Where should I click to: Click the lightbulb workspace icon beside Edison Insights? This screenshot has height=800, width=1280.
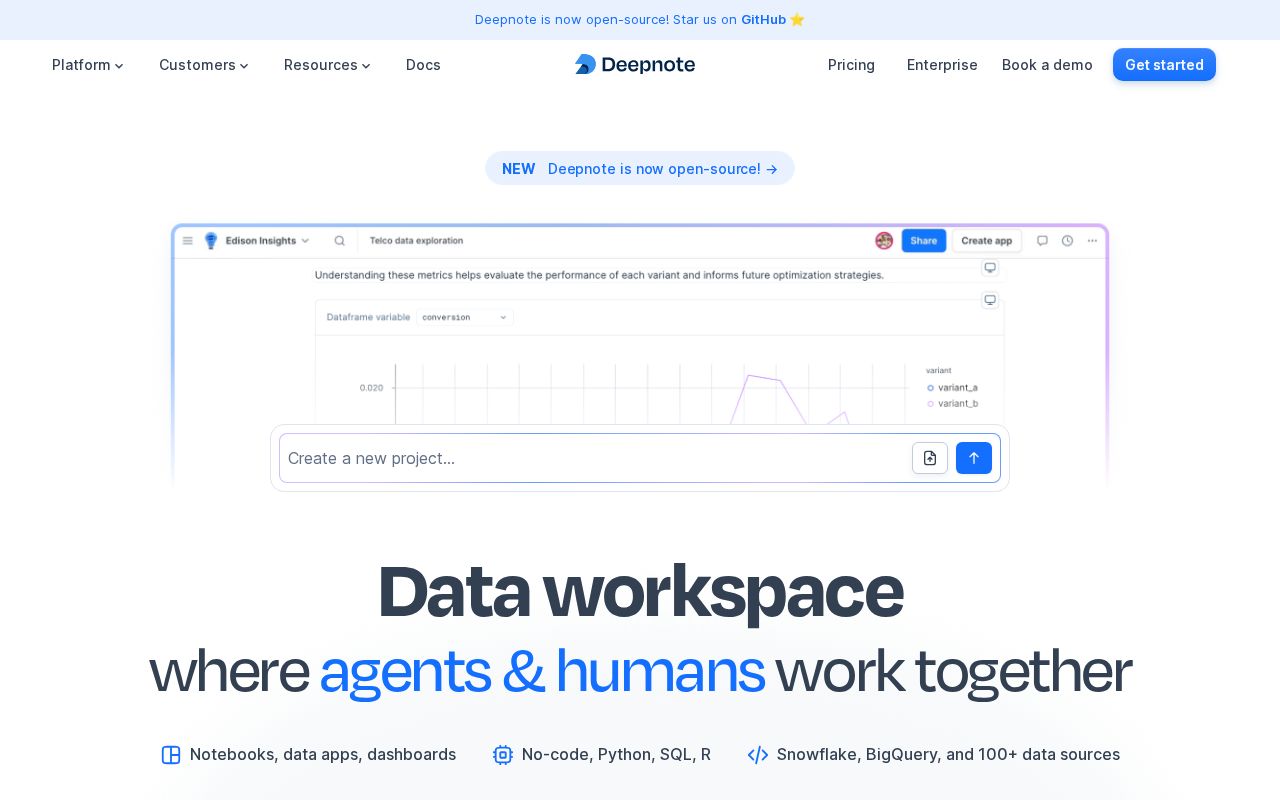click(x=211, y=241)
